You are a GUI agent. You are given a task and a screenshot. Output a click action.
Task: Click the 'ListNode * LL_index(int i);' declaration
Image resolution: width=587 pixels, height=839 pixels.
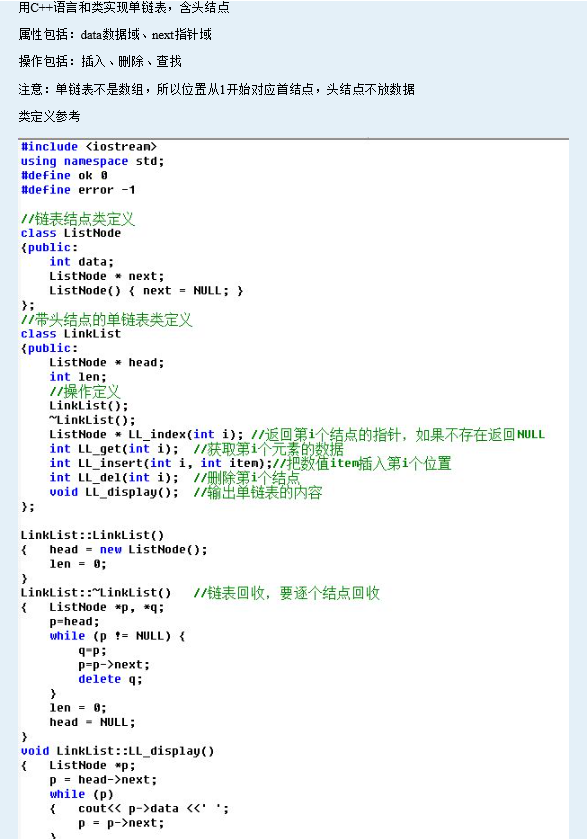click(x=146, y=435)
